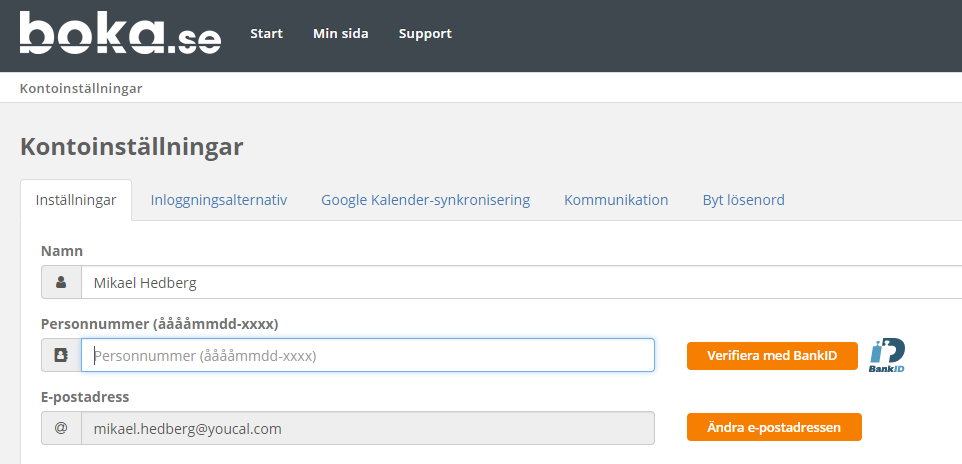
Task: Switch to the Inloggningsalternativ tab
Action: tap(219, 200)
